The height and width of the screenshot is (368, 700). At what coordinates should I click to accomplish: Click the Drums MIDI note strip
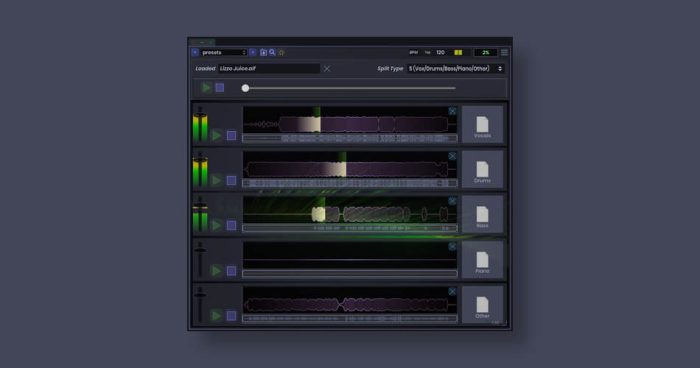(350, 183)
